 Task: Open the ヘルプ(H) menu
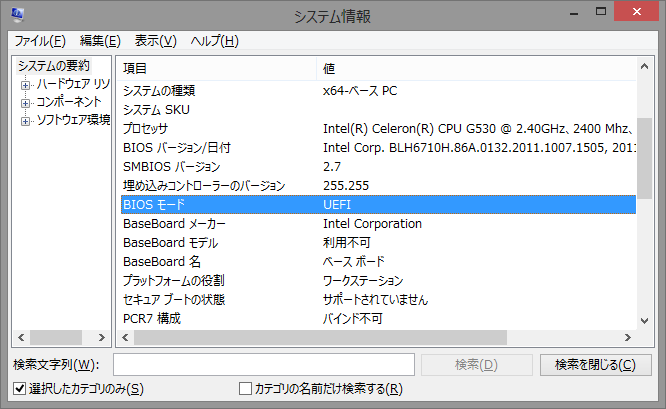(x=214, y=41)
